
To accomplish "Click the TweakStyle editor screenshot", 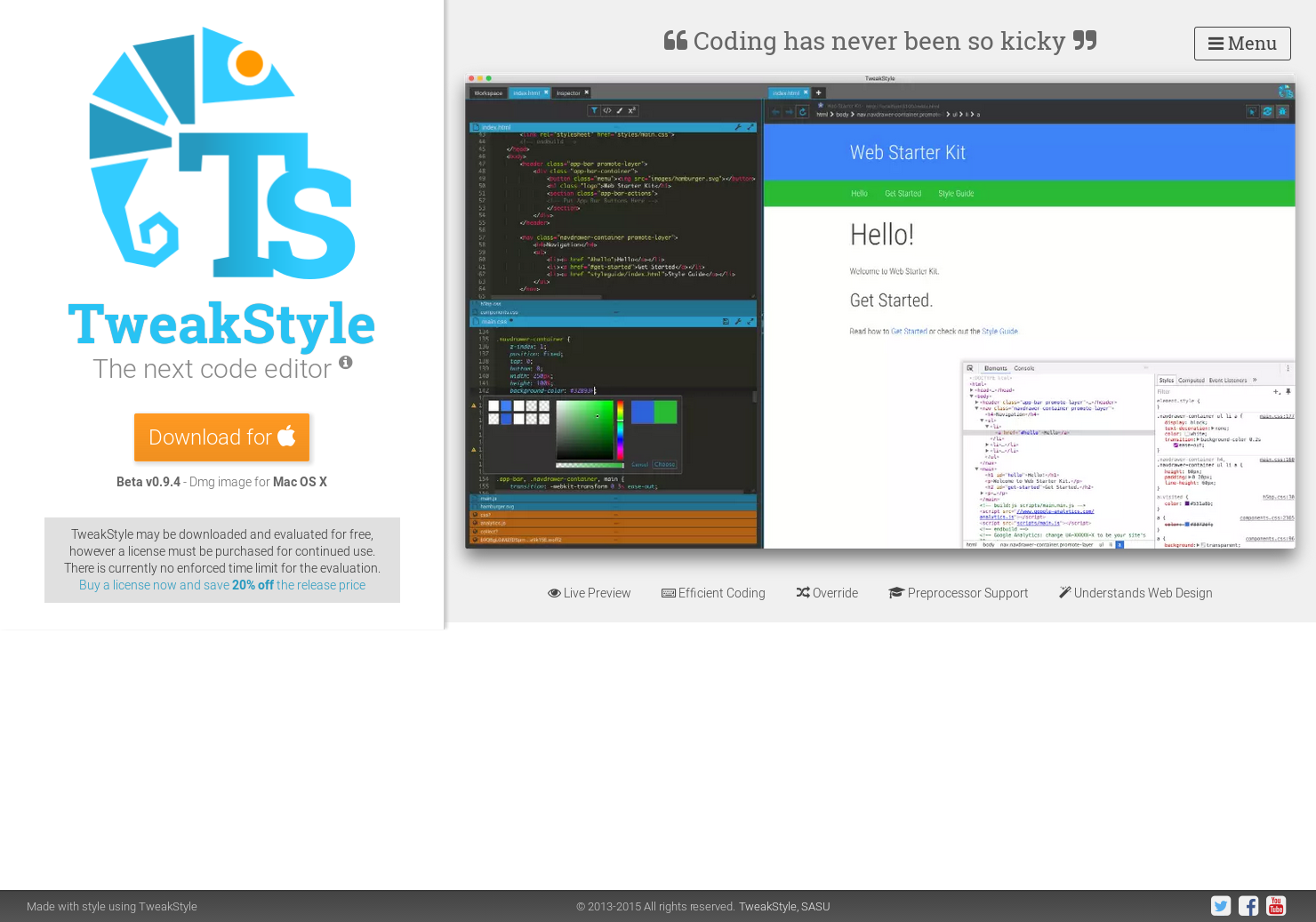I will 880,311.
